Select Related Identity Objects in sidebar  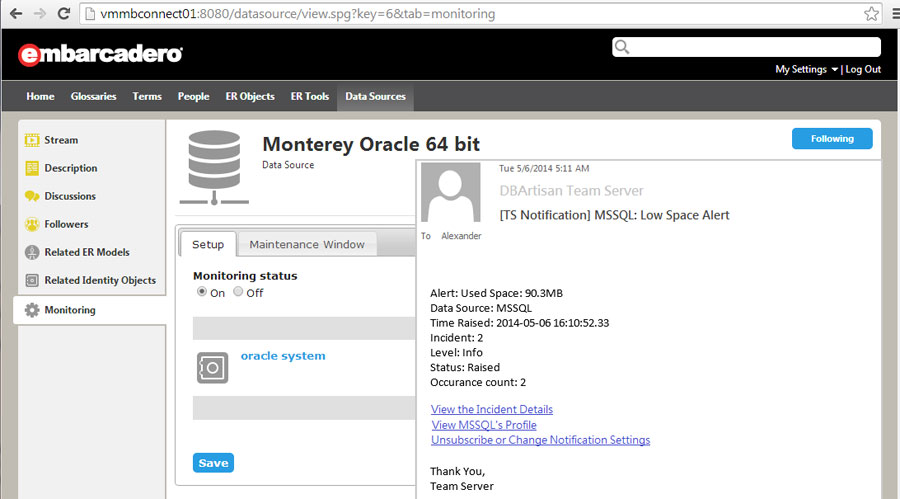pos(100,280)
